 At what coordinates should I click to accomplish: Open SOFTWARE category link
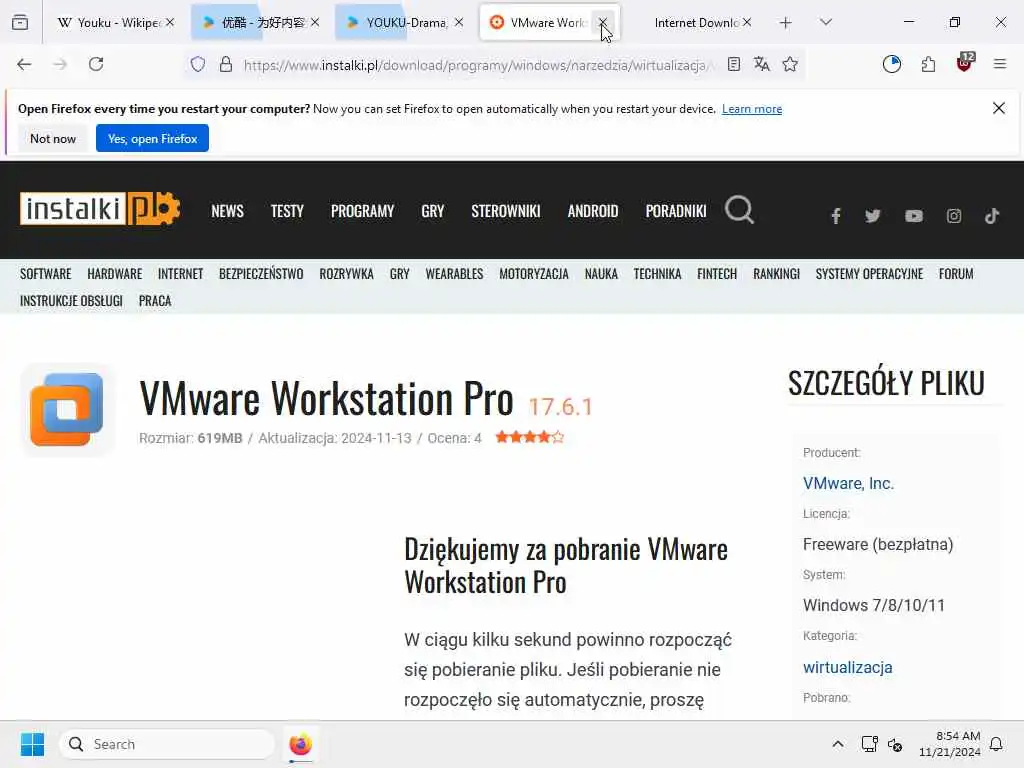(x=46, y=274)
